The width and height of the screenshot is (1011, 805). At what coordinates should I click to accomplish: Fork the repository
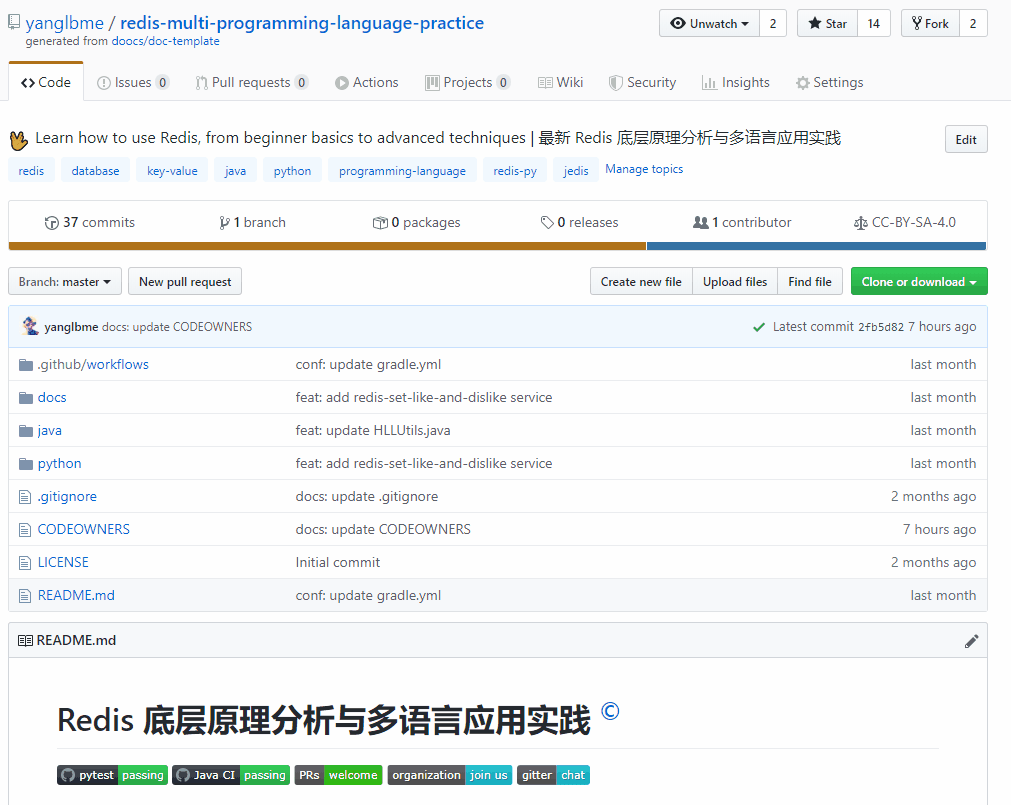tap(930, 24)
